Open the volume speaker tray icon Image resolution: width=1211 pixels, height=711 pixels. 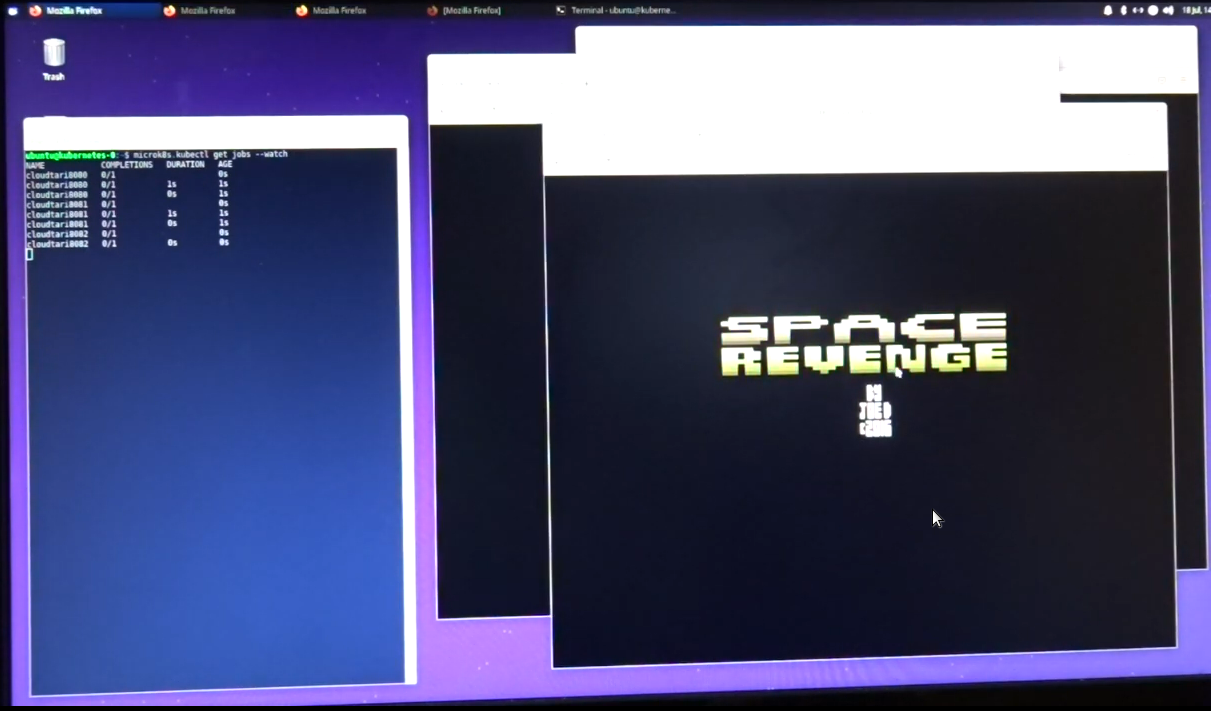[x=1166, y=10]
